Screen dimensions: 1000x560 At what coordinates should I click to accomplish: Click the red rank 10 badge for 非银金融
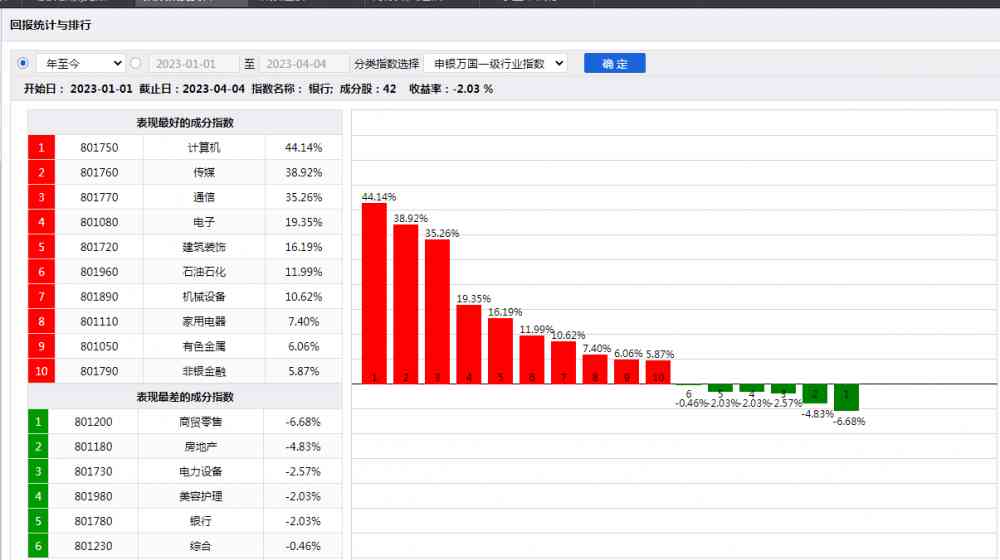[41, 371]
